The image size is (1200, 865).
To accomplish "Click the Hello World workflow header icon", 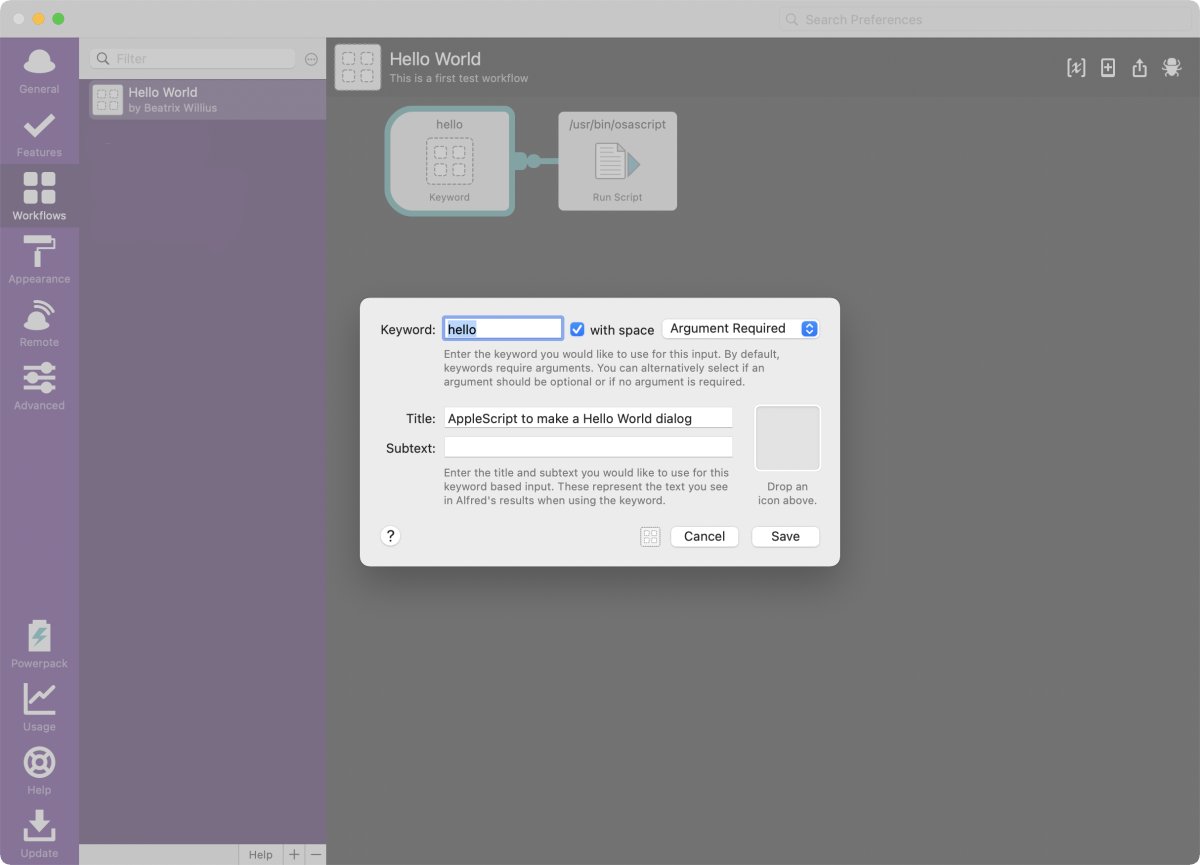I will (358, 67).
